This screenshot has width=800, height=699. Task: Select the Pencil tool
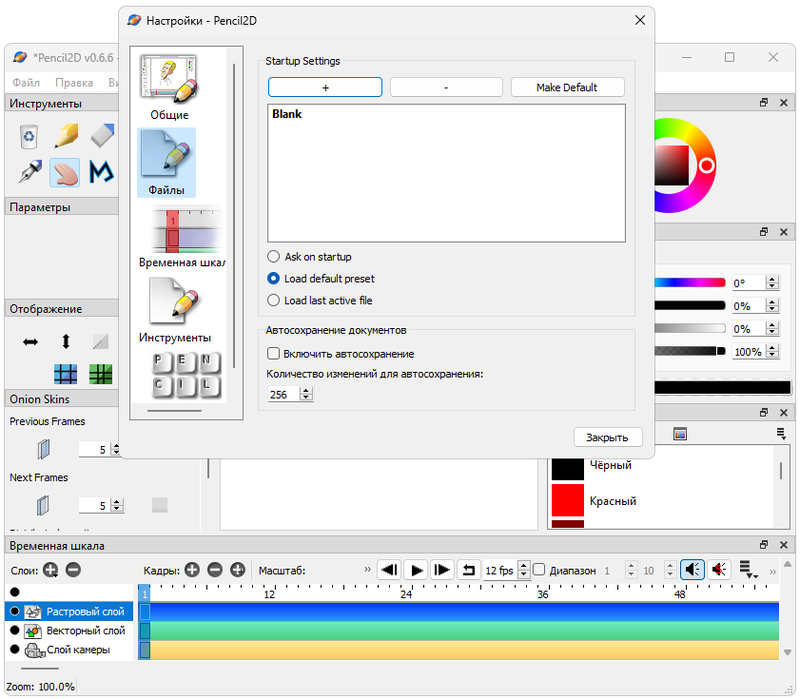point(65,135)
